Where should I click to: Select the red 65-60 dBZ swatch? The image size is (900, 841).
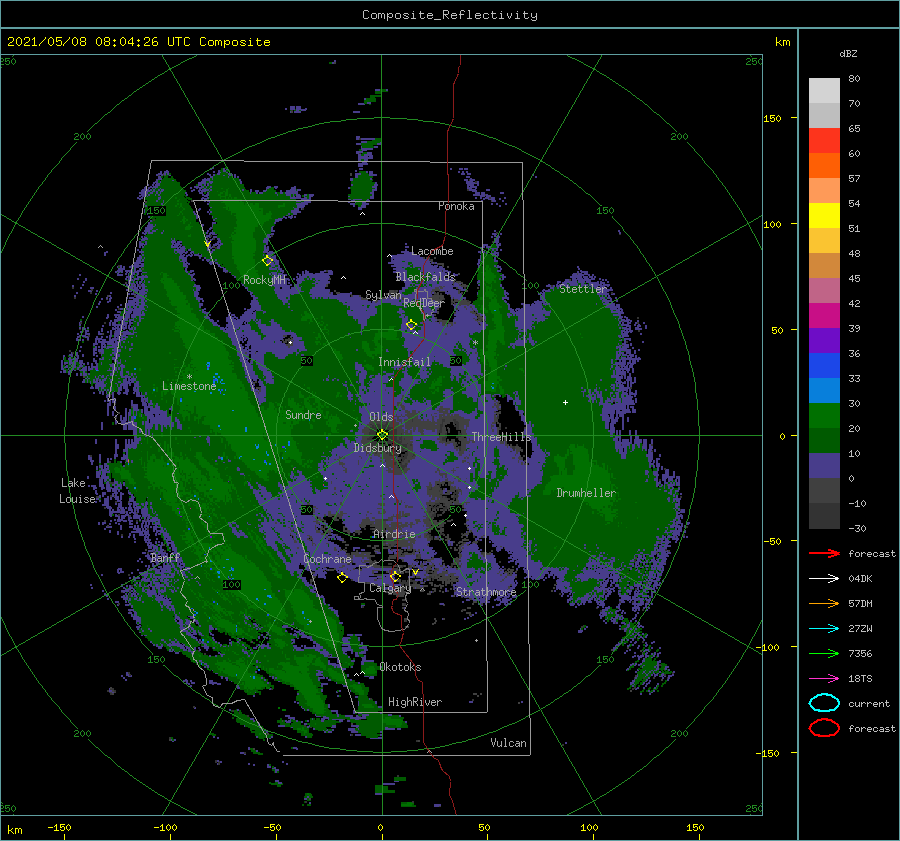pos(824,141)
